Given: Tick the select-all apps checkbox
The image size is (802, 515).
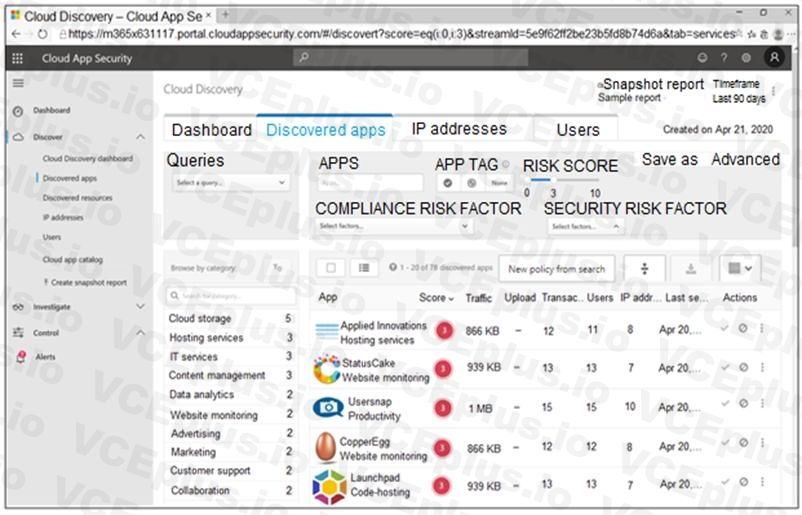Looking at the screenshot, I should [x=331, y=268].
